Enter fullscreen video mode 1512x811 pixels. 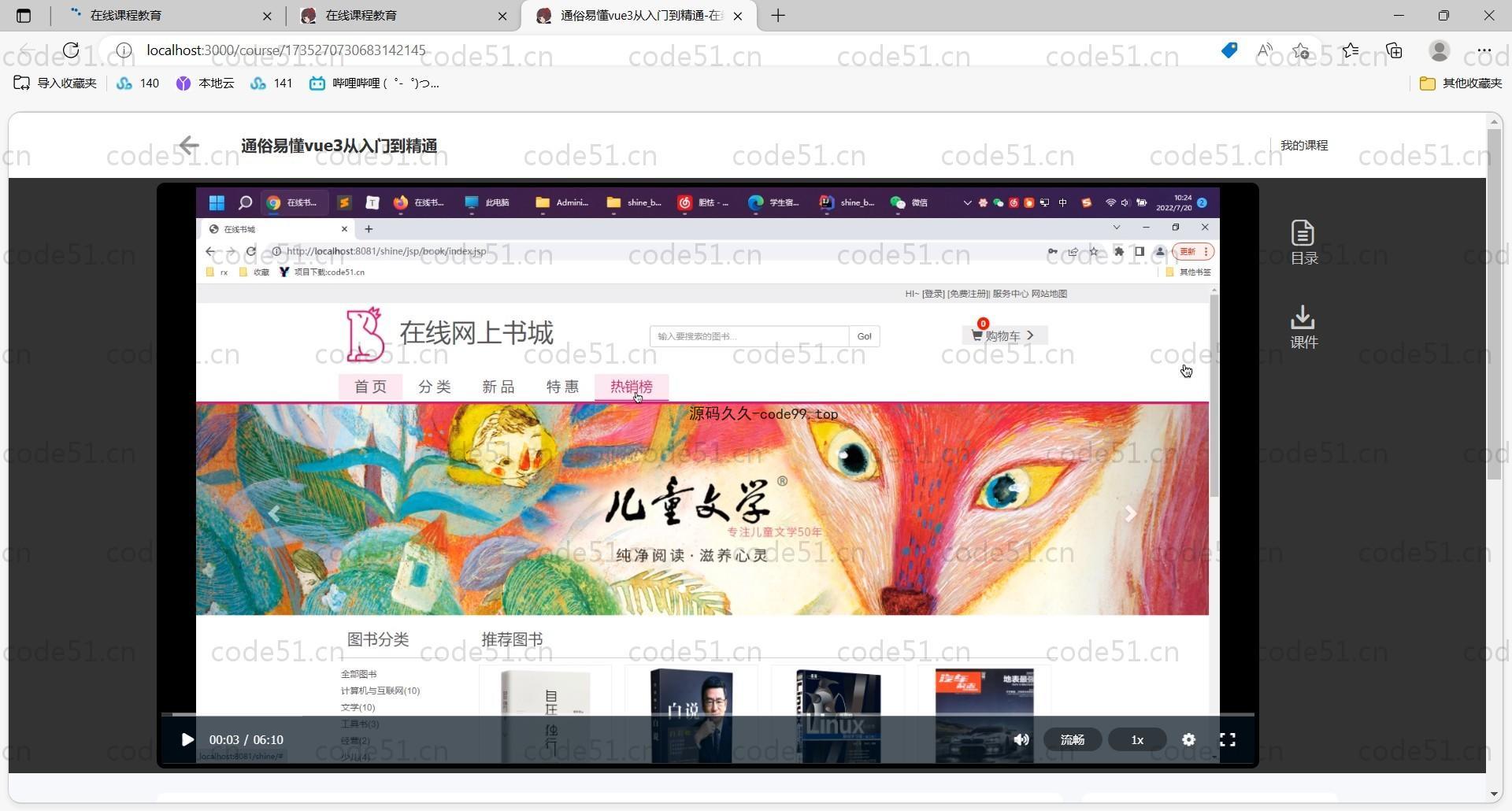1228,740
